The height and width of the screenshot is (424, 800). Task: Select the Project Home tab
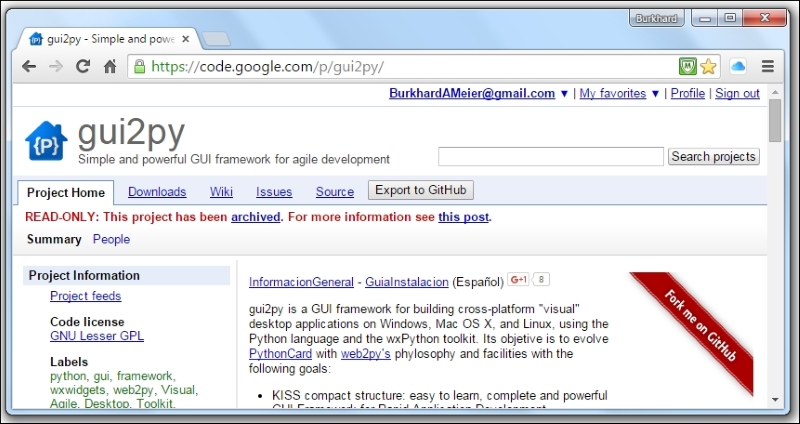coord(66,192)
